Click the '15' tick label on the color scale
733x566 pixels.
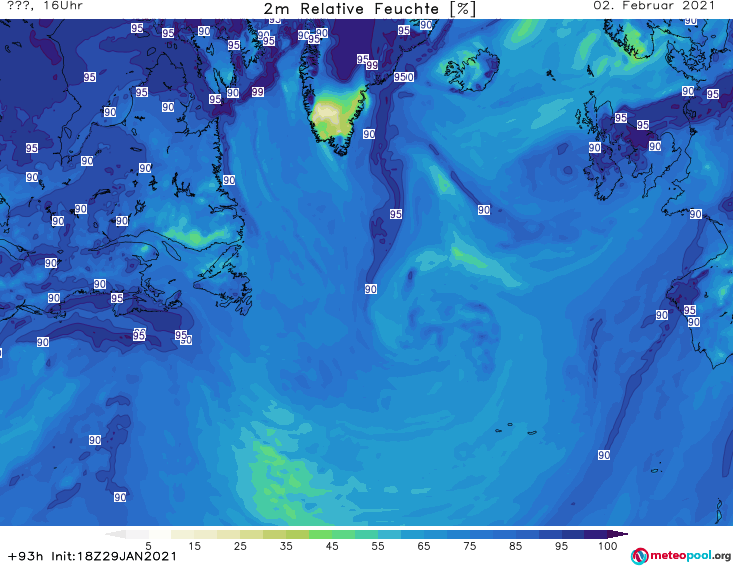click(194, 546)
